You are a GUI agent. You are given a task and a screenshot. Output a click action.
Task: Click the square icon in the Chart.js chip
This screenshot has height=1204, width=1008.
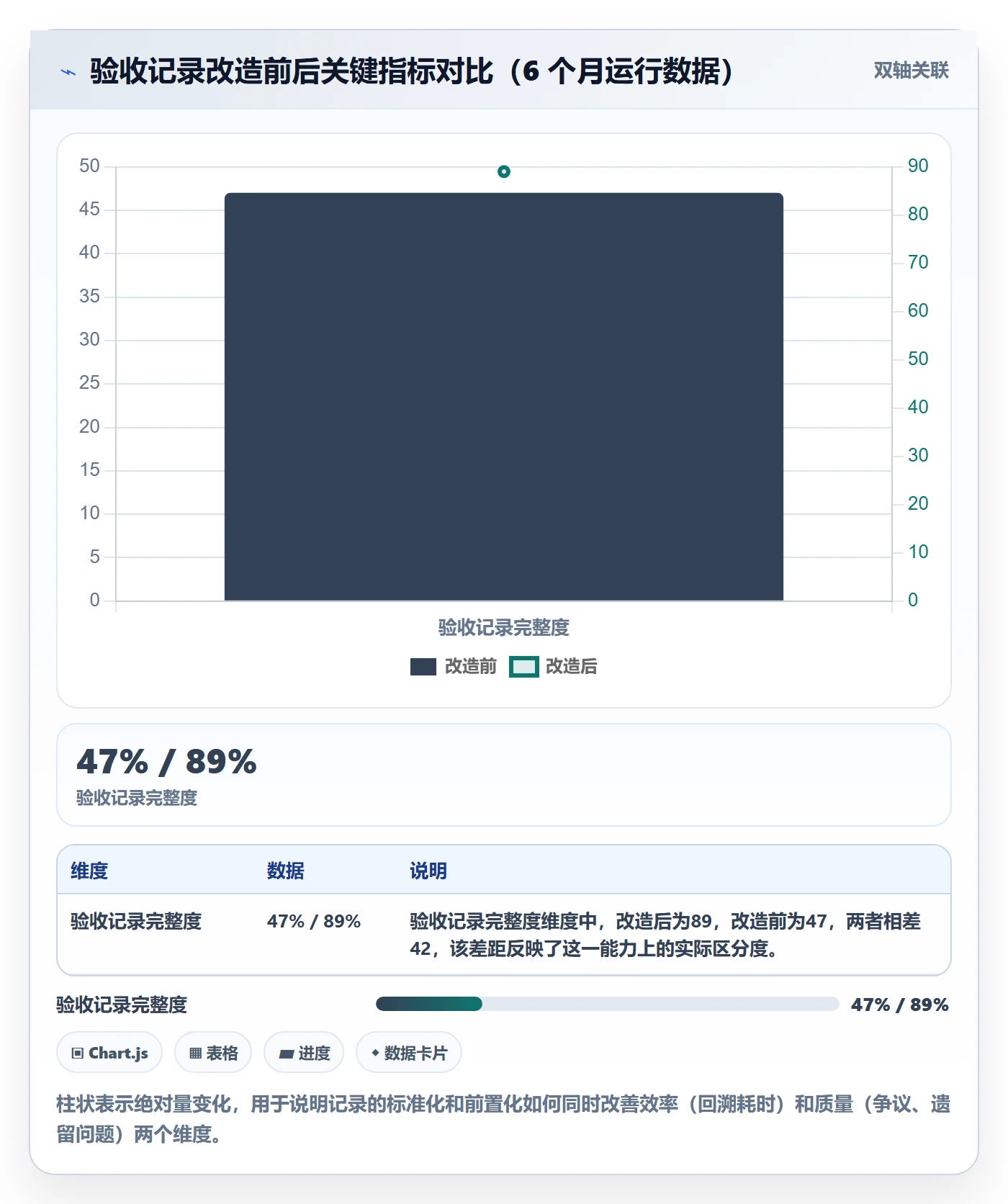(78, 1053)
